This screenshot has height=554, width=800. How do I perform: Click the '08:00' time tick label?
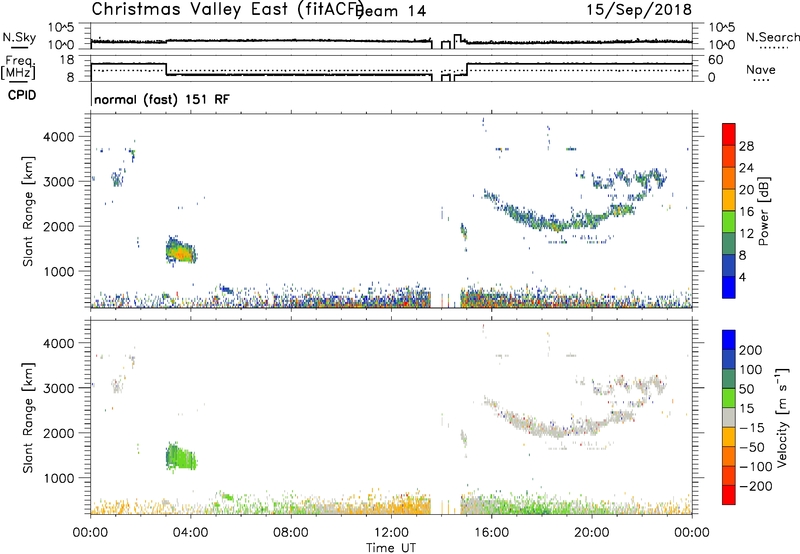click(x=291, y=533)
